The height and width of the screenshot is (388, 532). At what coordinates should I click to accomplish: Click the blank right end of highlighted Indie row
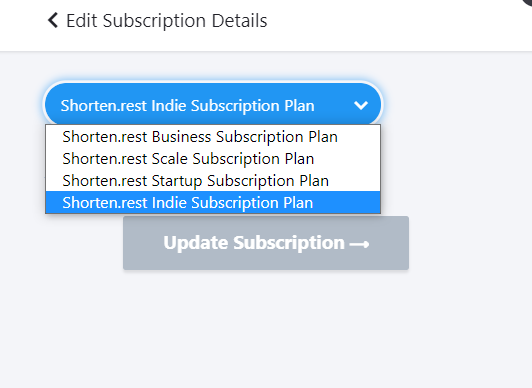coord(346,202)
